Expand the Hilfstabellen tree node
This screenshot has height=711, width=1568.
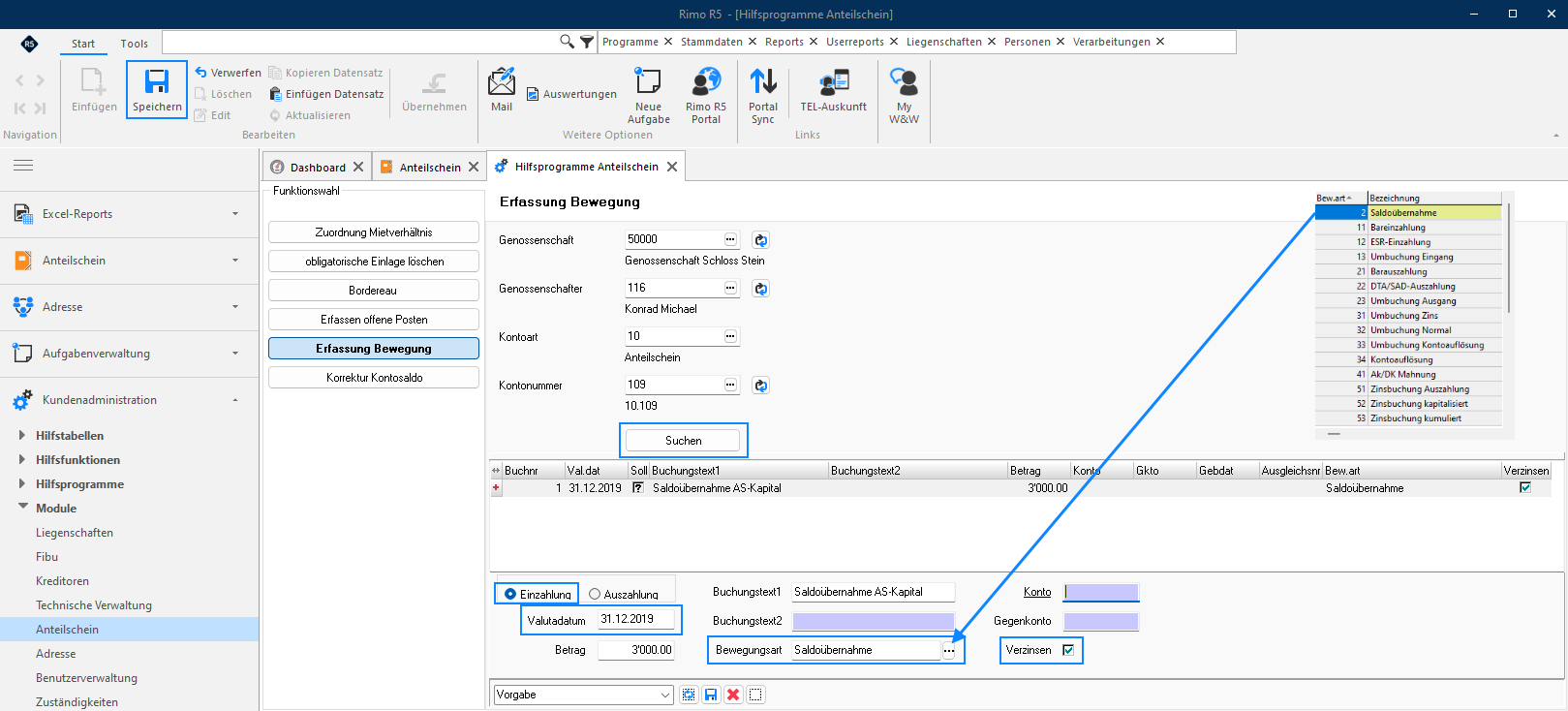tap(22, 435)
